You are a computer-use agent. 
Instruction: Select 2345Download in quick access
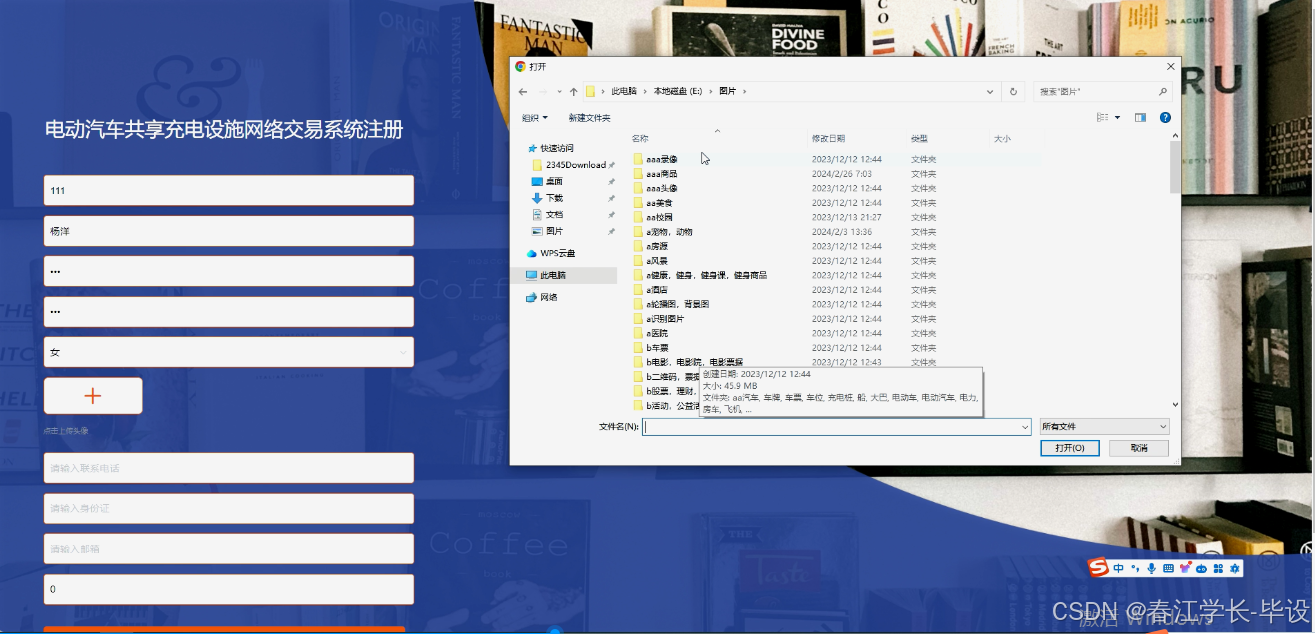[x=575, y=165]
